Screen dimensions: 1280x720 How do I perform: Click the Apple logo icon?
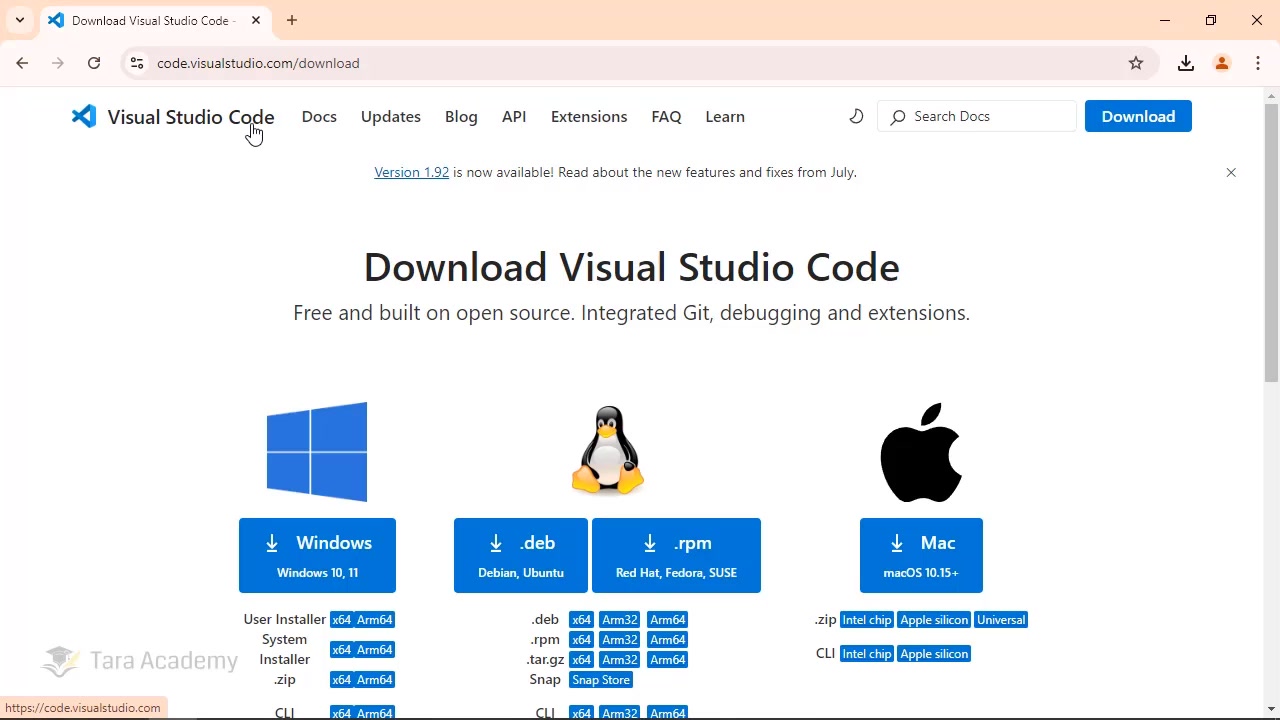pos(920,452)
